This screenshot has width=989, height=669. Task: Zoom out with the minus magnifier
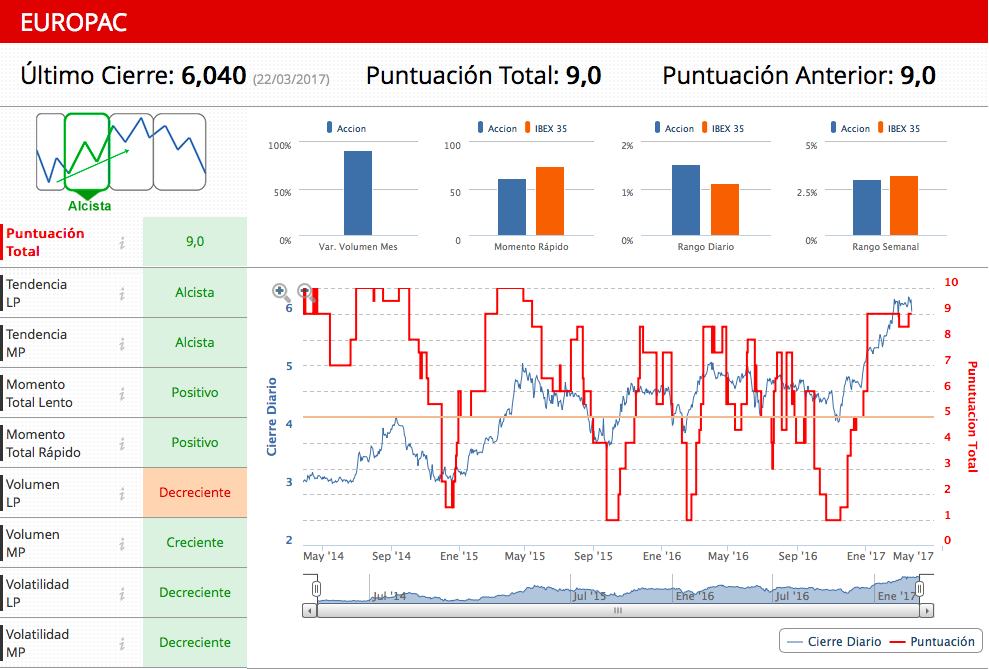(x=306, y=292)
